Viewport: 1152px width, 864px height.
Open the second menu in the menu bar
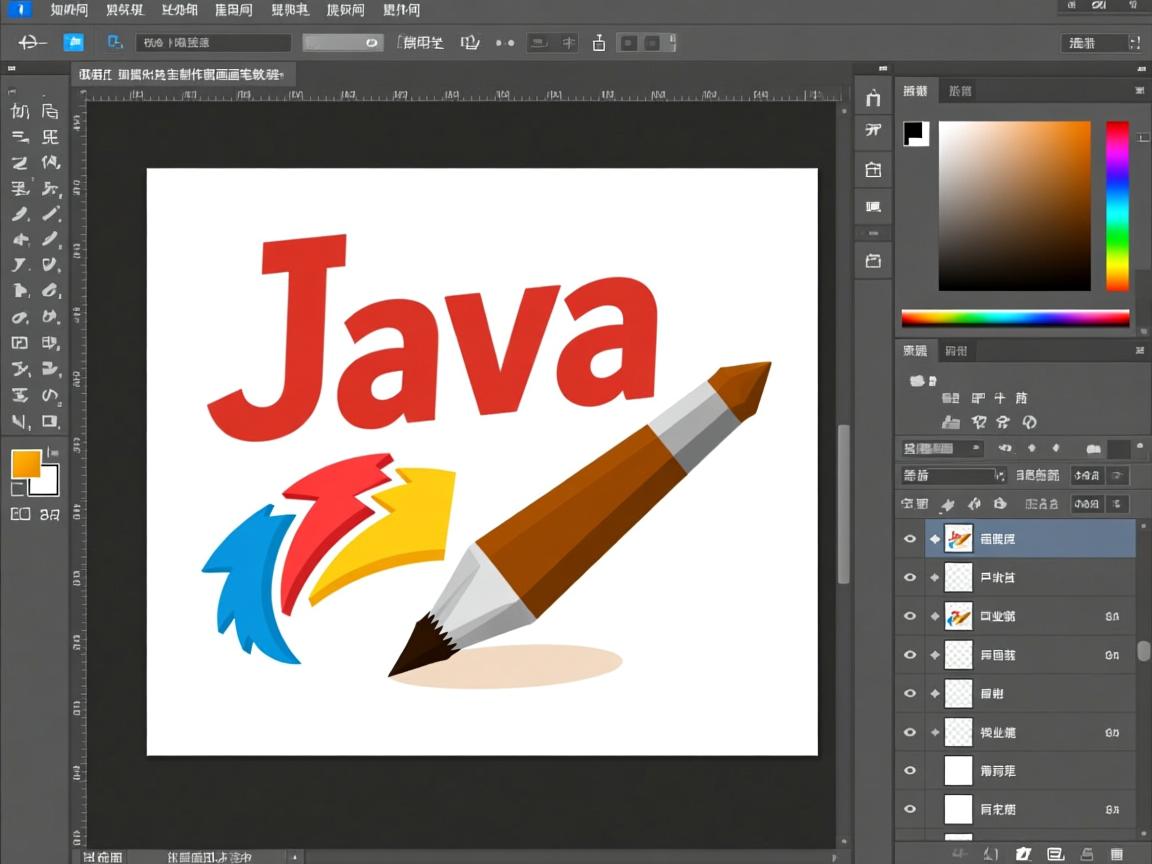(122, 10)
